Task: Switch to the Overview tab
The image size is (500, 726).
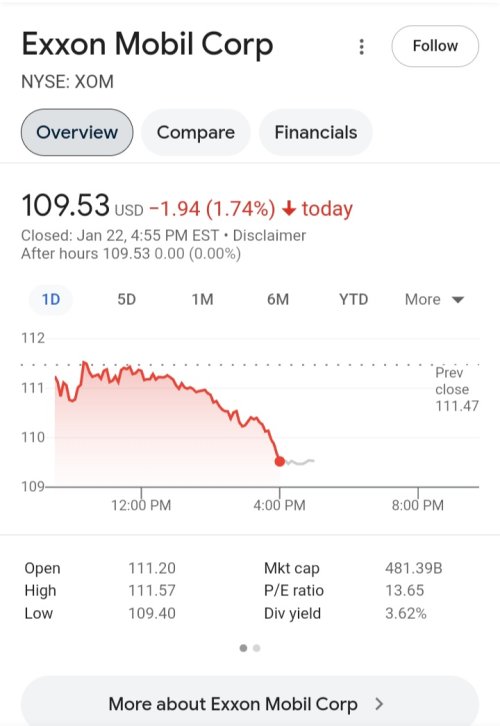Action: (77, 132)
